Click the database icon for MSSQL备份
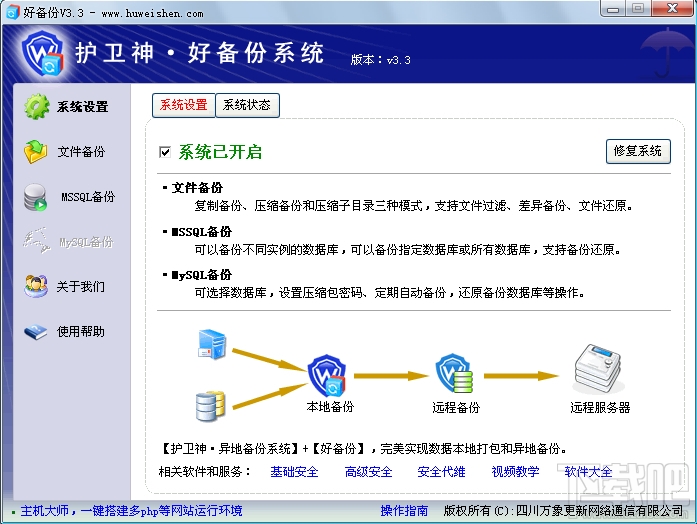 [x=36, y=197]
